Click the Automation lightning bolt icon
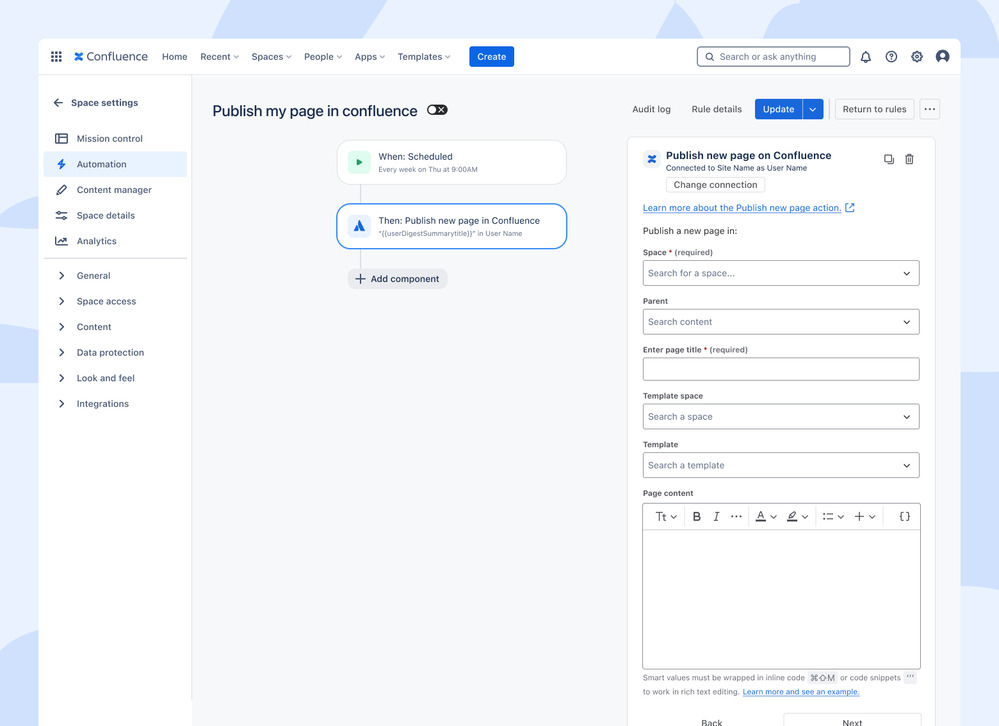This screenshot has height=726, width=999. [x=61, y=164]
